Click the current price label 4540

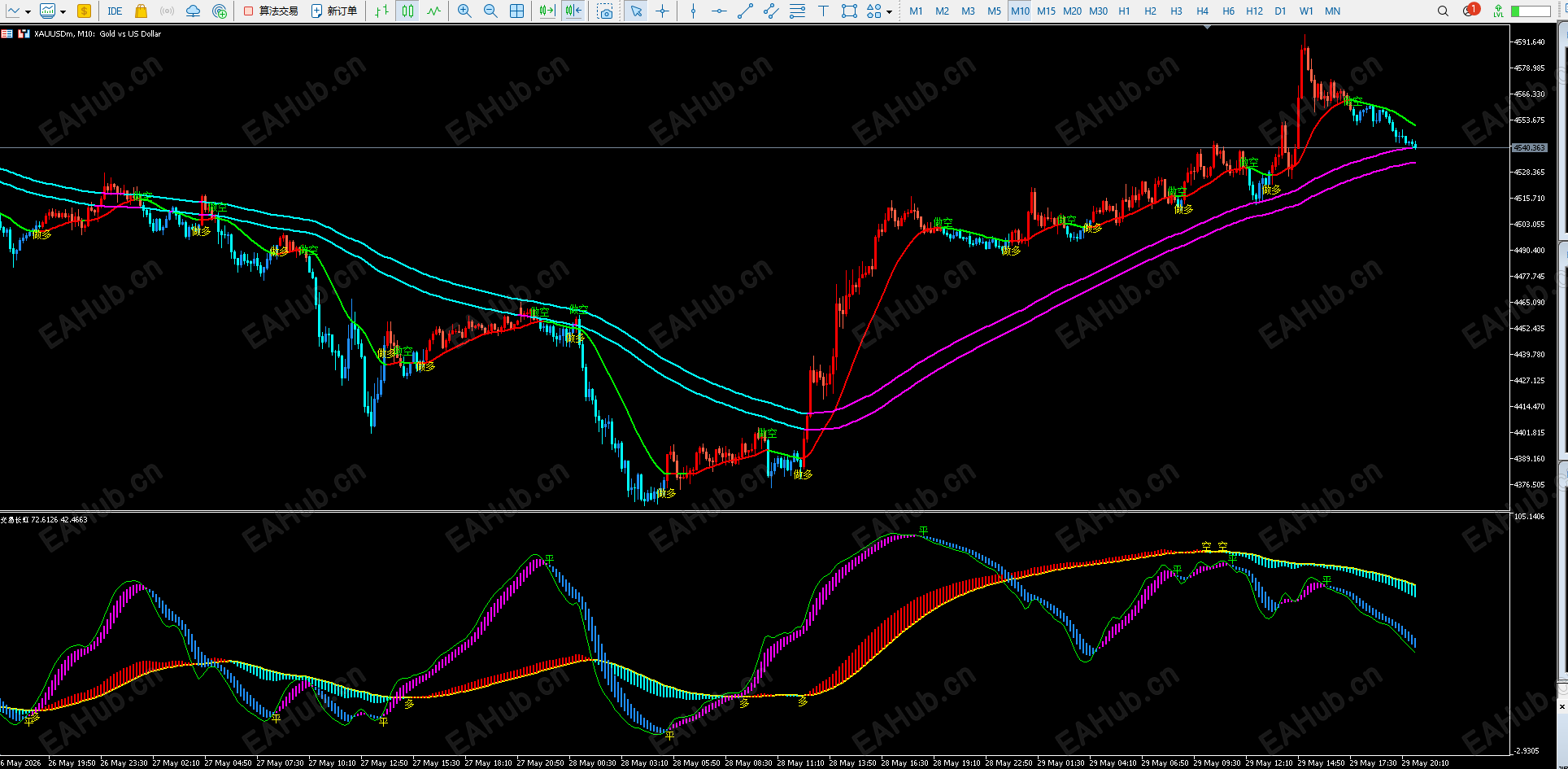click(1529, 148)
